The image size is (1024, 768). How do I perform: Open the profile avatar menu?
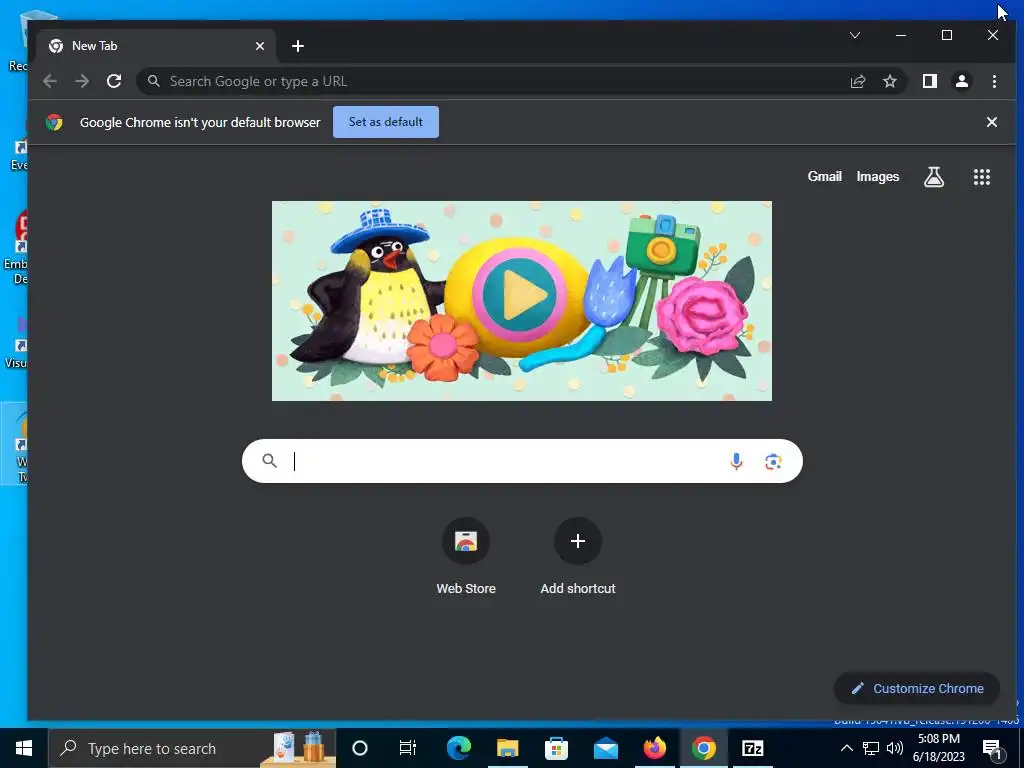[x=961, y=81]
